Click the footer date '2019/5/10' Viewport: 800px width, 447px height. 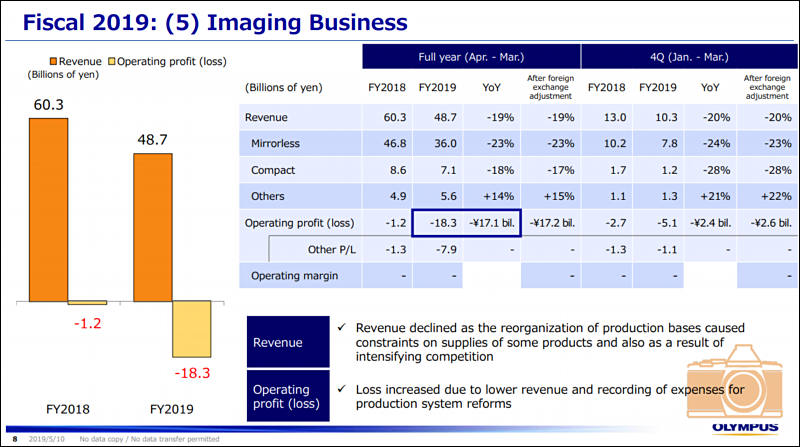pos(46,439)
